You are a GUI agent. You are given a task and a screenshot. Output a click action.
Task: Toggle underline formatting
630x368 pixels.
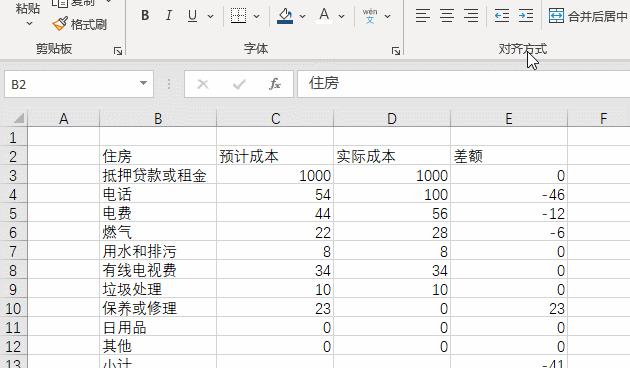point(192,16)
